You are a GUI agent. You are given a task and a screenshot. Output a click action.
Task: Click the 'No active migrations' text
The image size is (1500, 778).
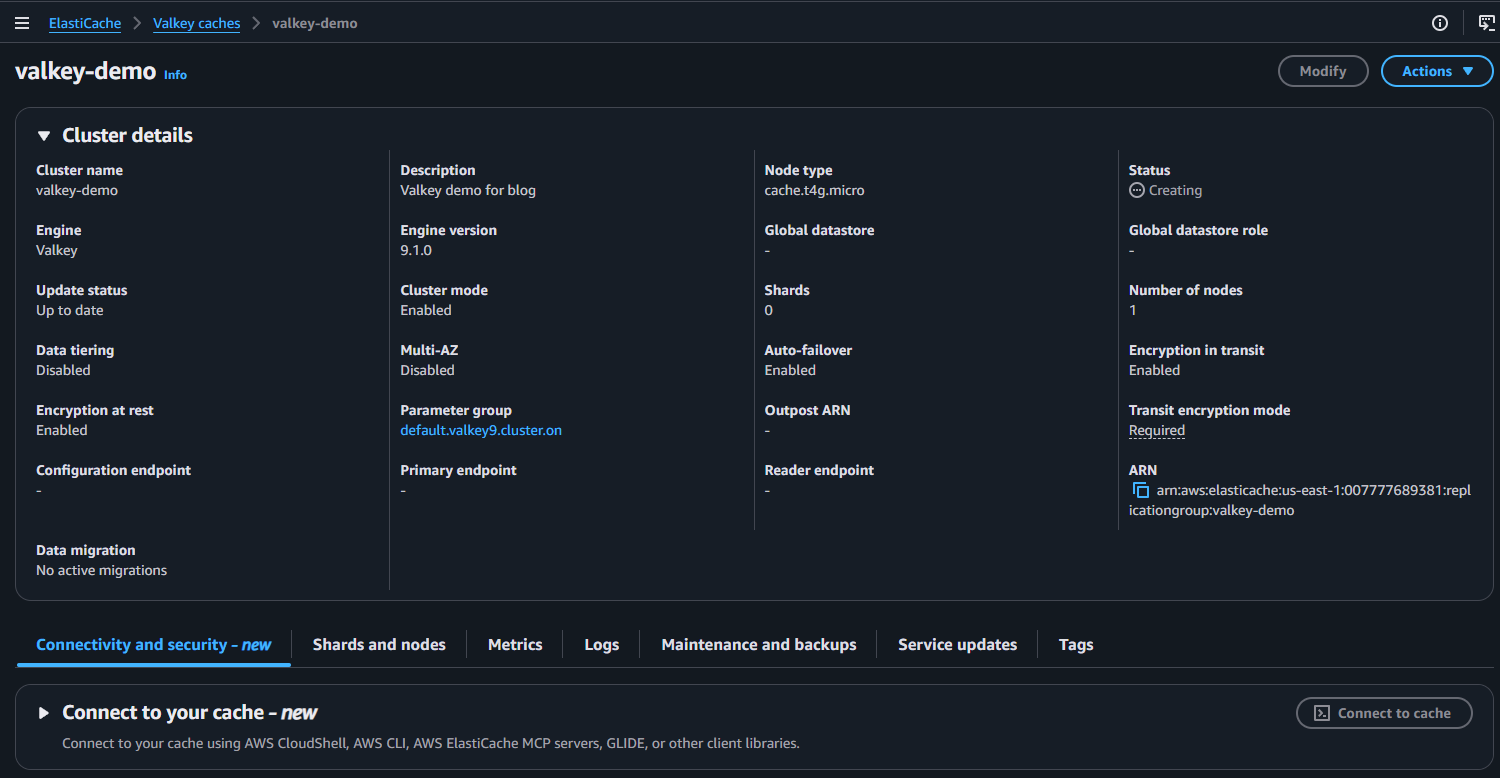pyautogui.click(x=102, y=570)
